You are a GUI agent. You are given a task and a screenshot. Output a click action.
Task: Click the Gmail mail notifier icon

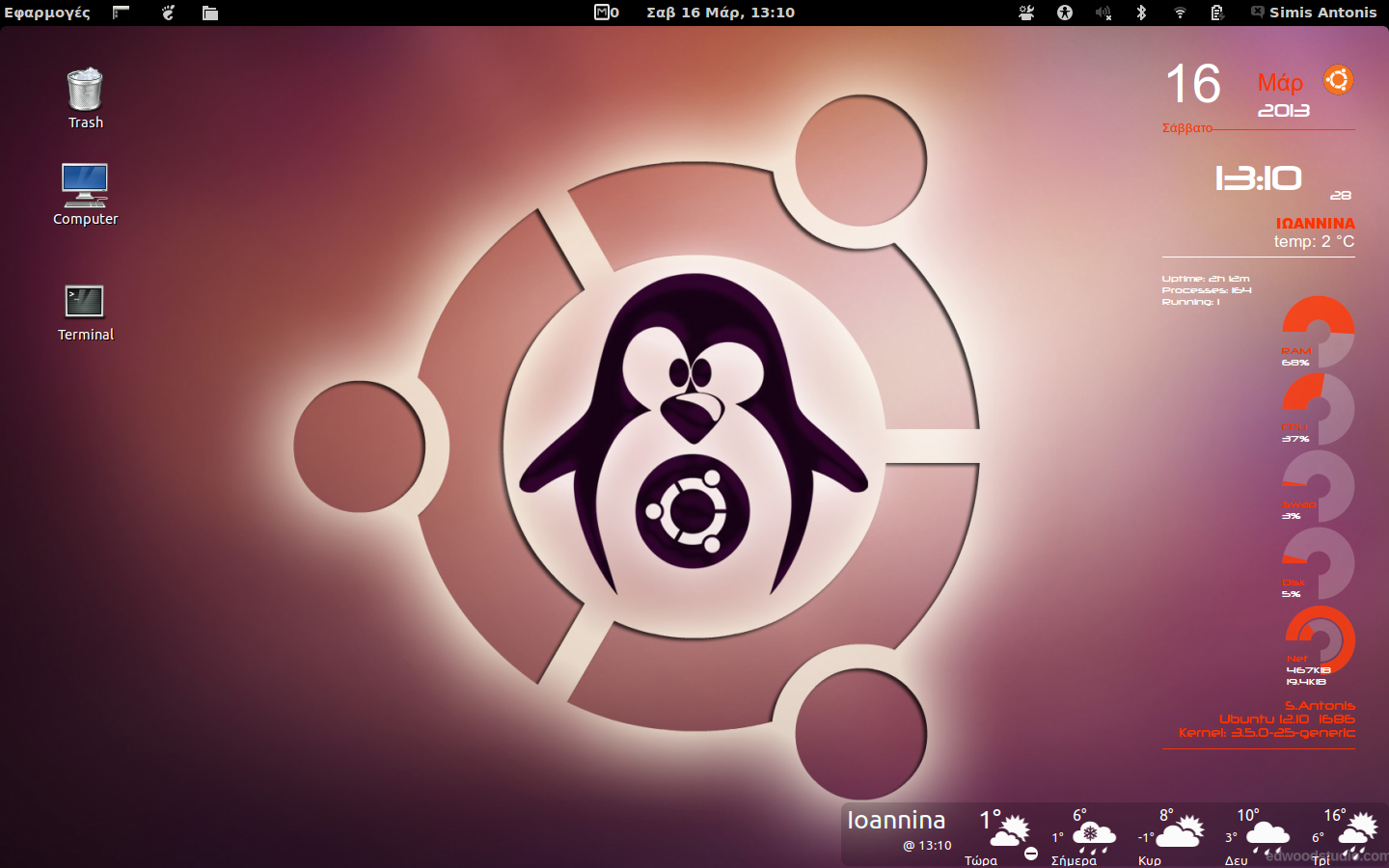click(606, 13)
